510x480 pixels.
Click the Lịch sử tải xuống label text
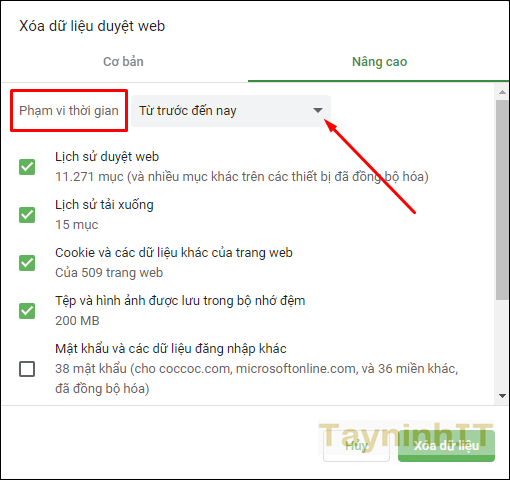pyautogui.click(x=104, y=205)
